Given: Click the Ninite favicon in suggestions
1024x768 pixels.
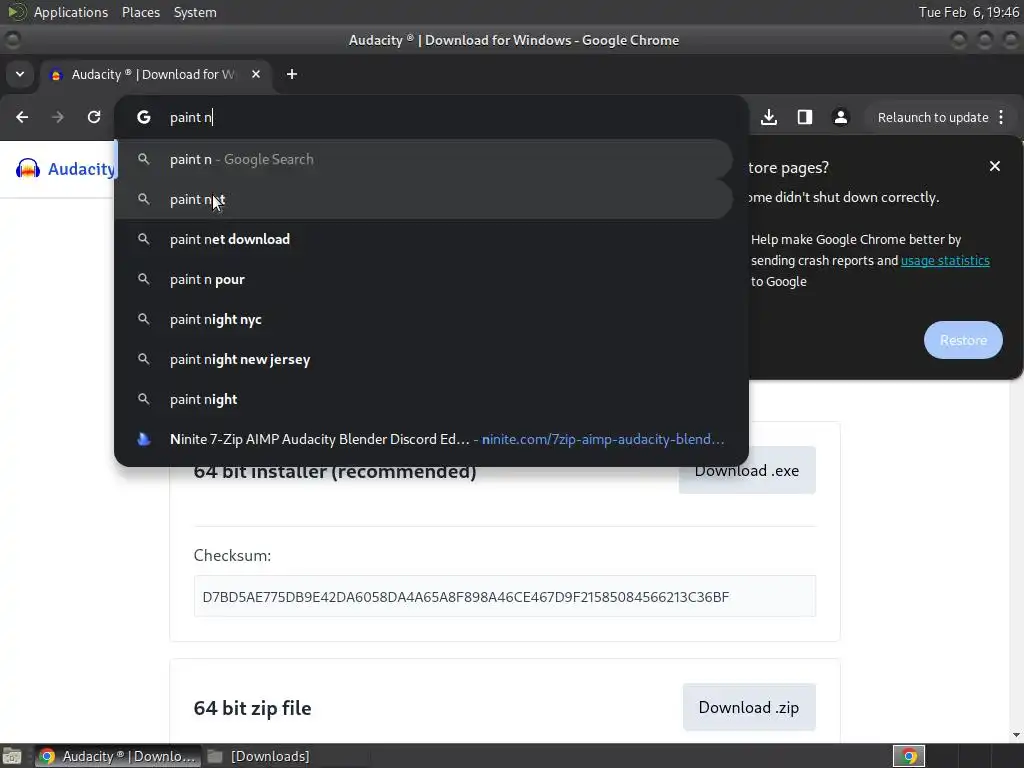Looking at the screenshot, I should [x=144, y=439].
